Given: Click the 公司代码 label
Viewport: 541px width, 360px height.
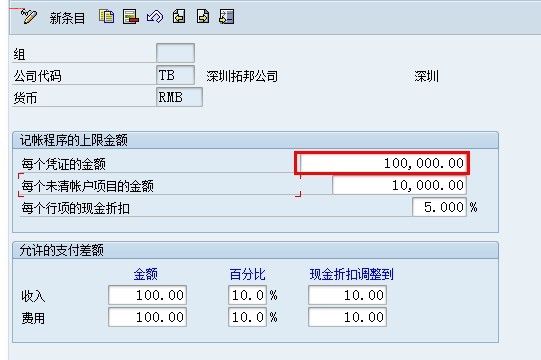Looking at the screenshot, I should [38, 76].
